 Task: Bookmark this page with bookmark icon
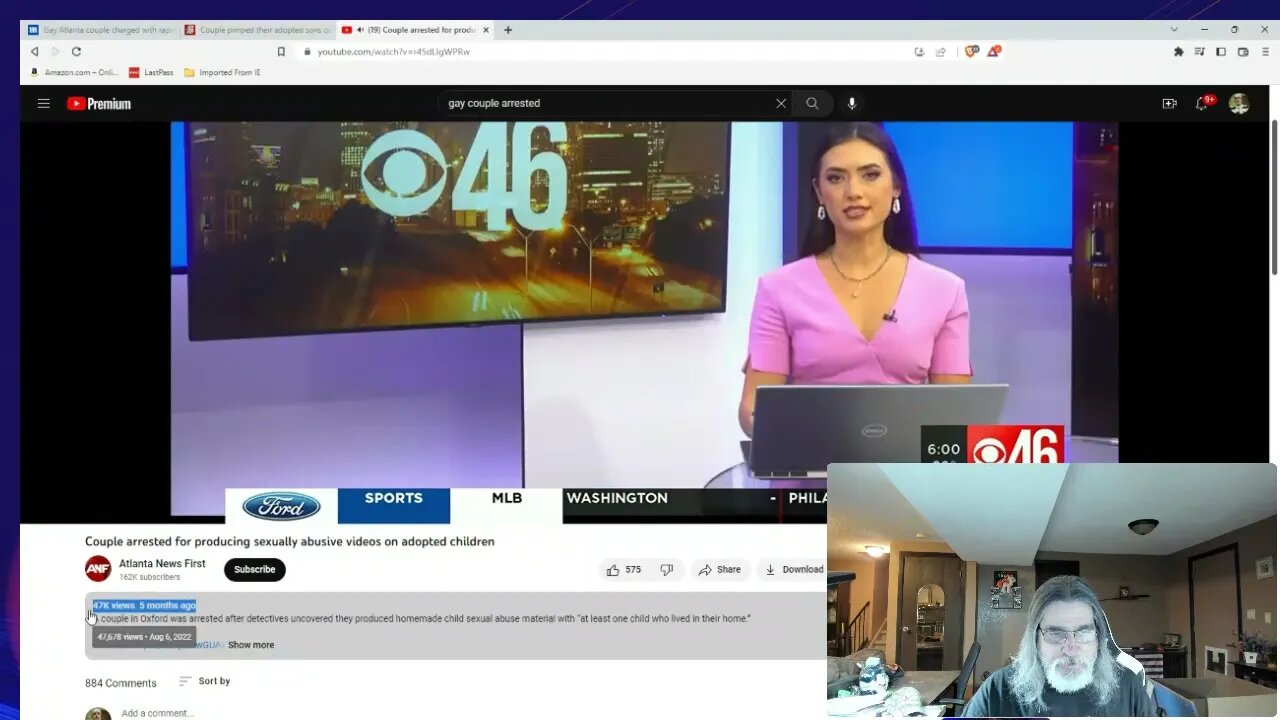pos(281,51)
